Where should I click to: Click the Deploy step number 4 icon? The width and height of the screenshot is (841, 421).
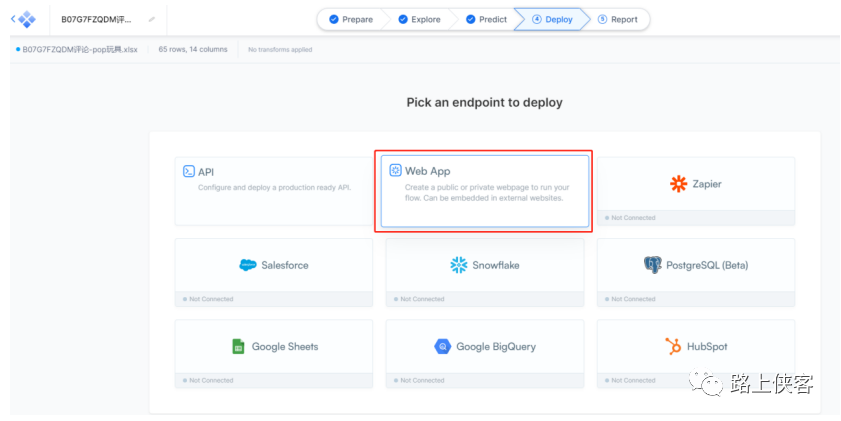[x=536, y=19]
